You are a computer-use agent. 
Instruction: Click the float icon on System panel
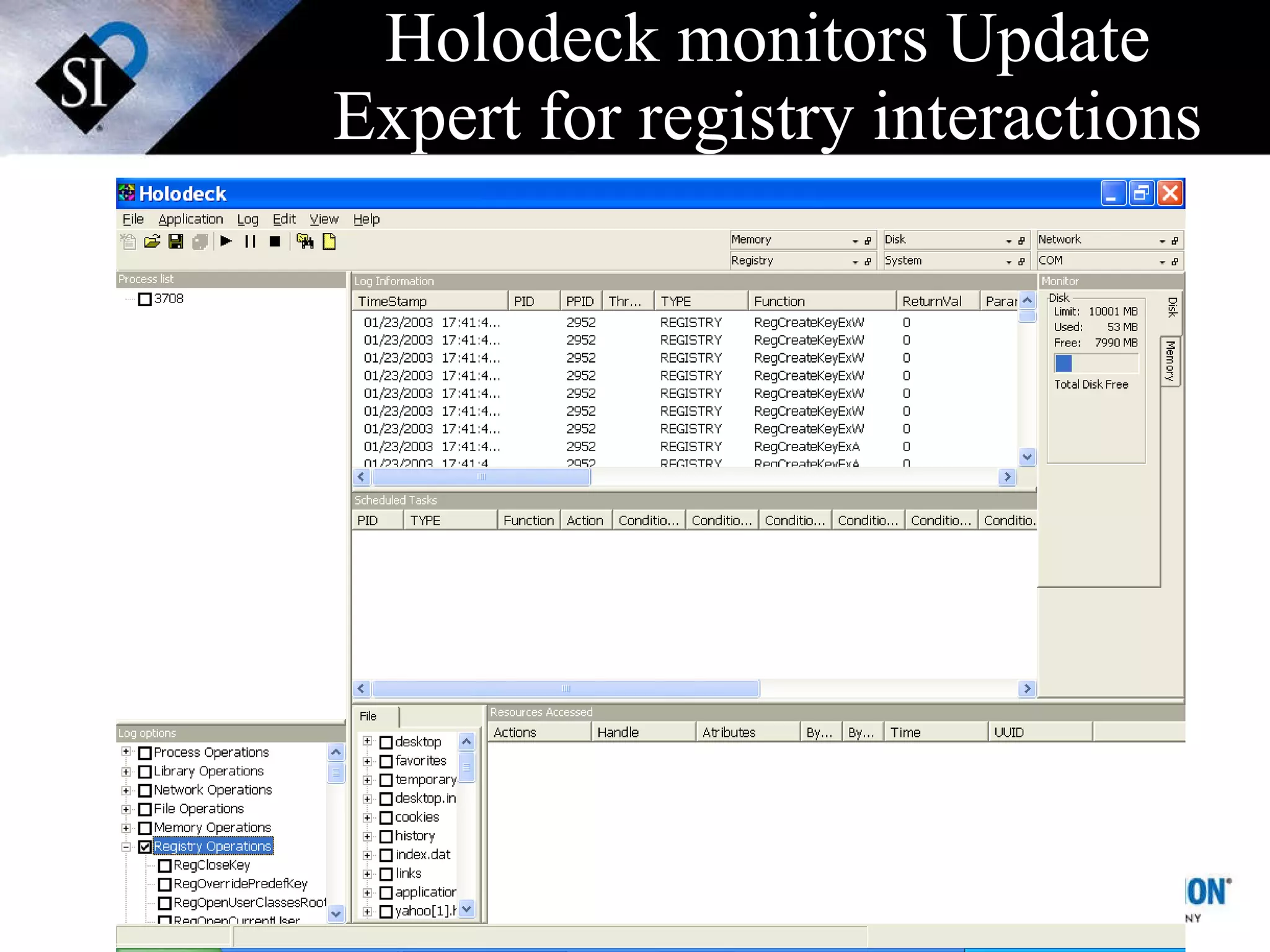click(1021, 262)
